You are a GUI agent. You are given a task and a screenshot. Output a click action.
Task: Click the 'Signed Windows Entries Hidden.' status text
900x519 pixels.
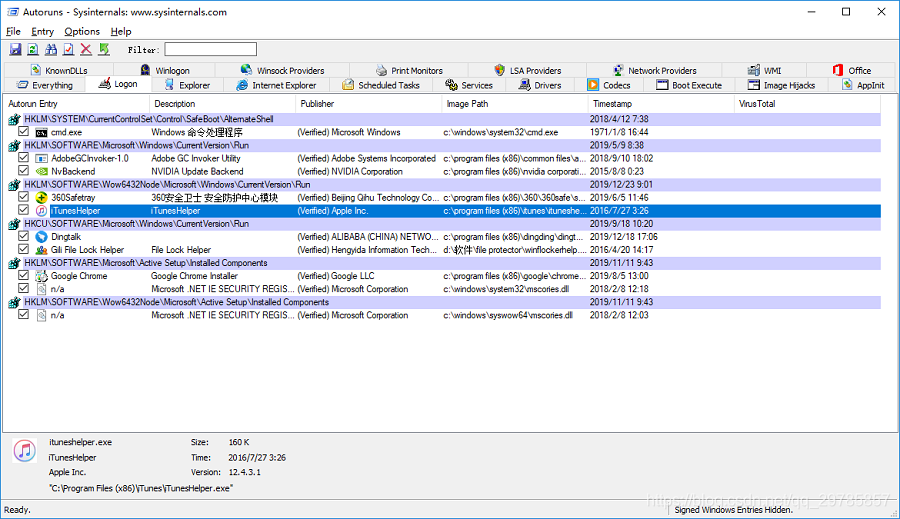pos(734,510)
